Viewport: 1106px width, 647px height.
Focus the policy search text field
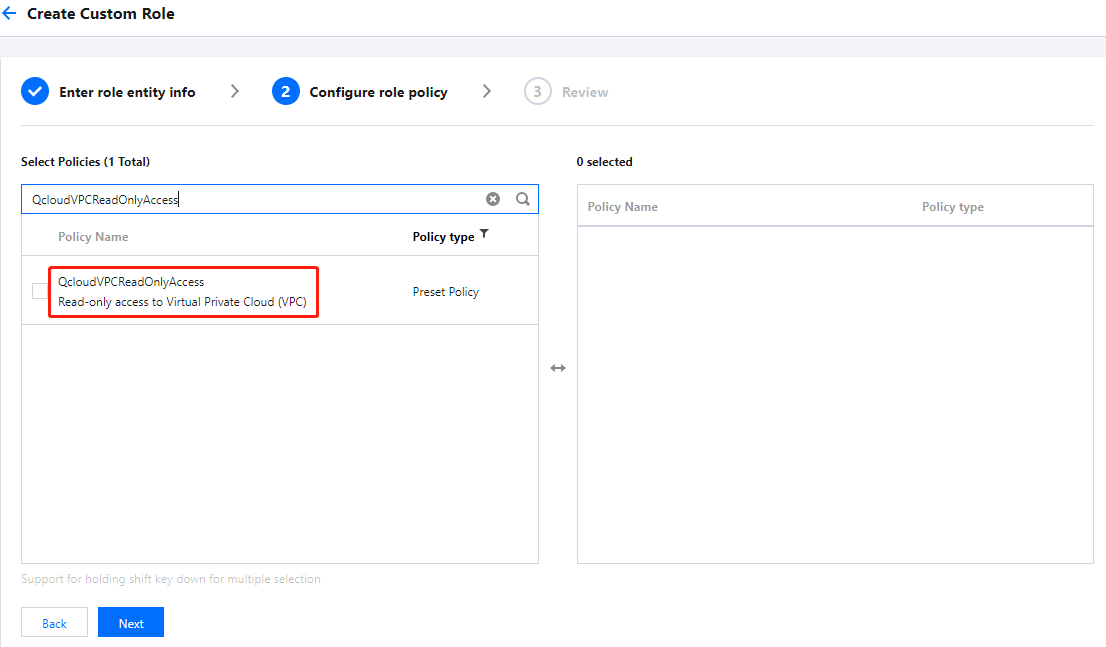(250, 199)
